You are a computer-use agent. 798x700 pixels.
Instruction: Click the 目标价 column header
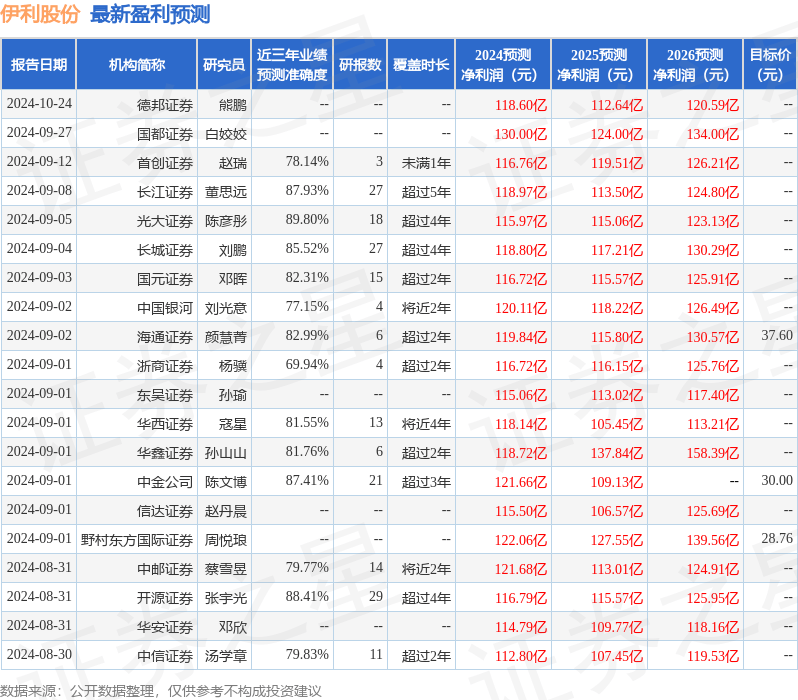pos(771,65)
